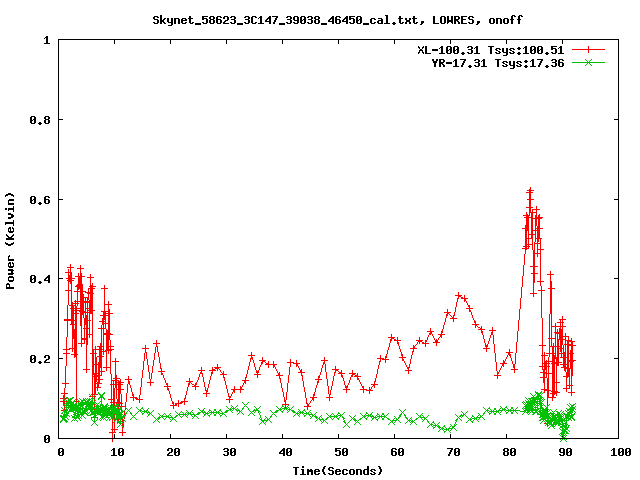Viewport: 640px width, 480px height.
Task: Click the y-axis tick value 0
Action: [x=47, y=439]
